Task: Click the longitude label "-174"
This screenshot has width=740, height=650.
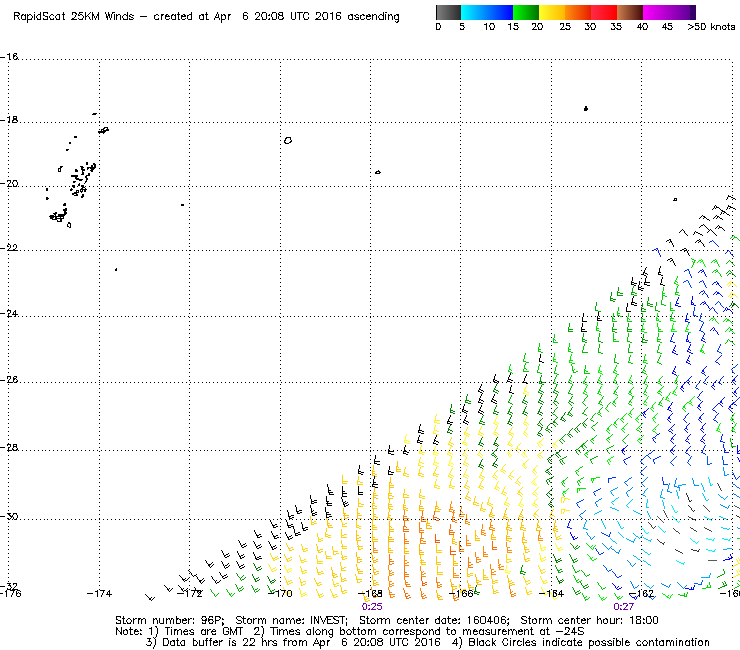Action: [100, 593]
